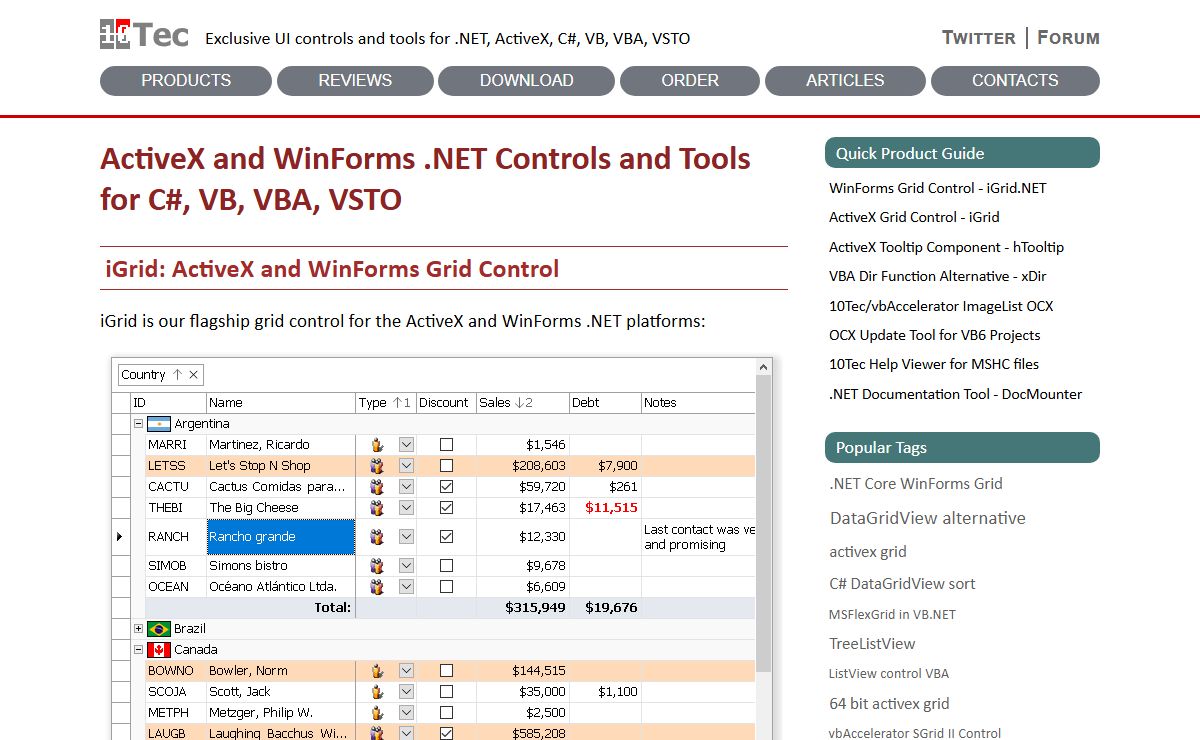
Task: Click the type icon in the MARRI row
Action: [377, 445]
